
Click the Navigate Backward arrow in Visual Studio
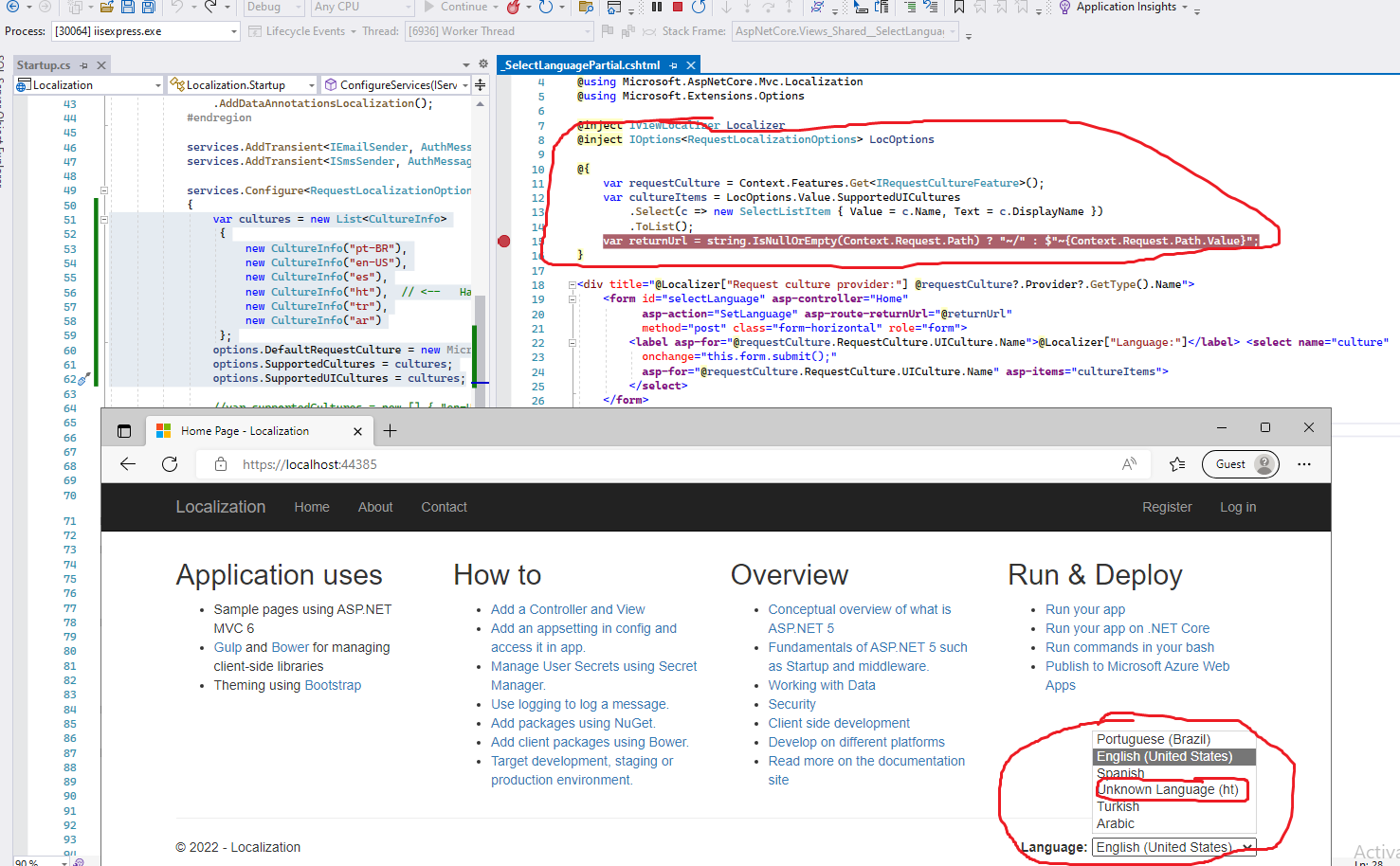tap(12, 7)
